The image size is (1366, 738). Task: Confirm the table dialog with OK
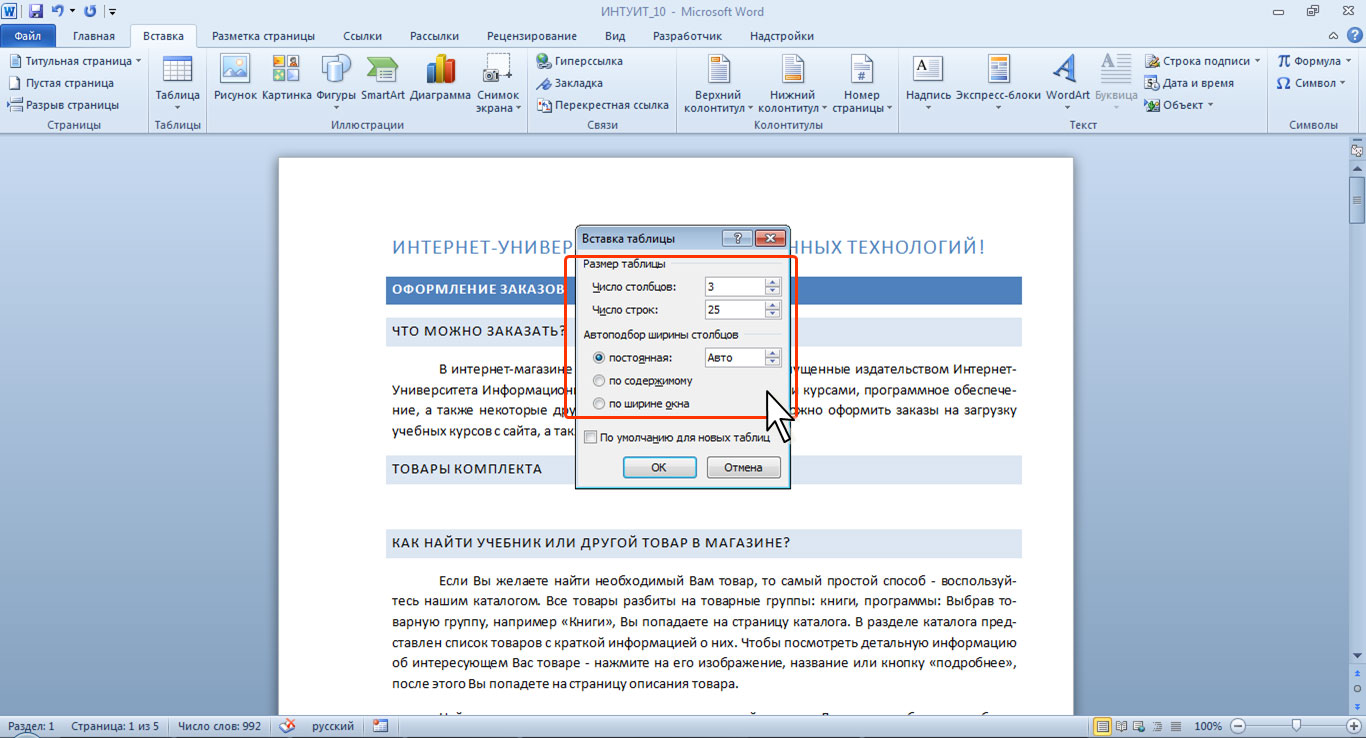(x=659, y=467)
